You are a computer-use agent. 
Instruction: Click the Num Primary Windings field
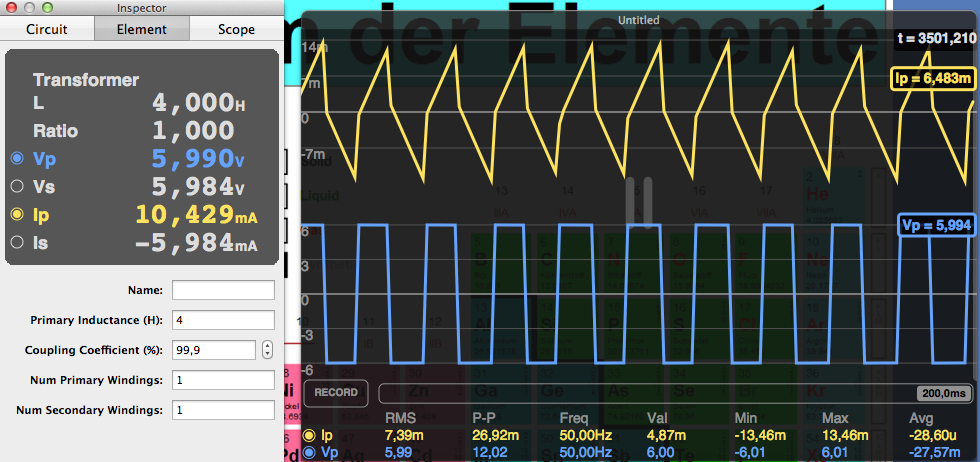click(223, 380)
